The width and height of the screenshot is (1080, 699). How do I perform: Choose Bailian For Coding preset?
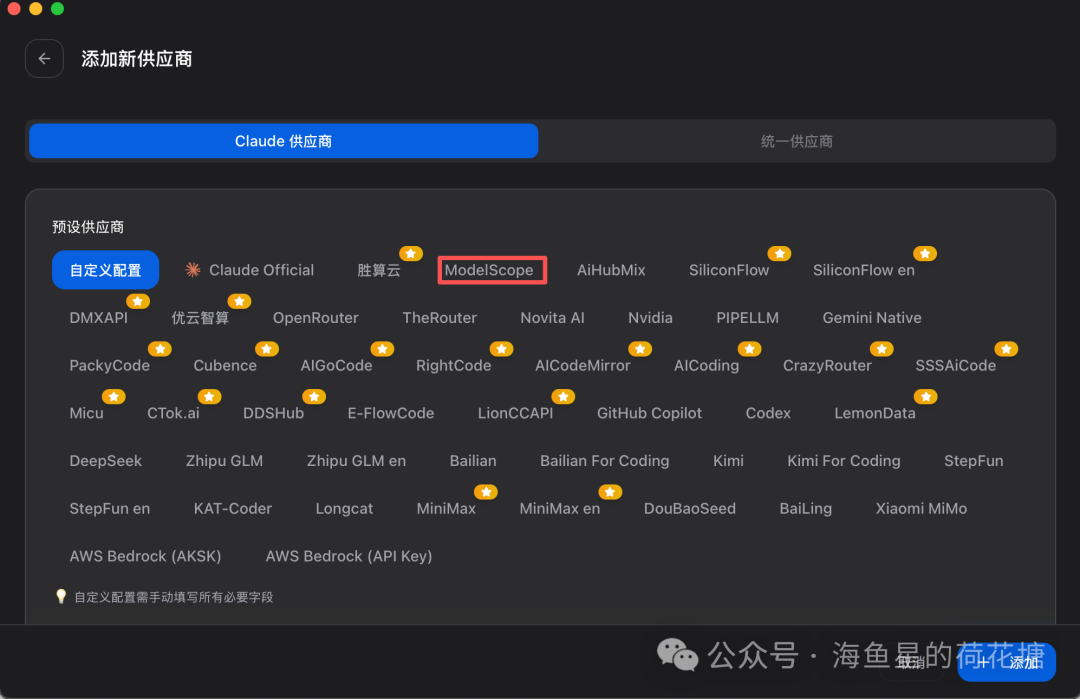click(x=604, y=461)
